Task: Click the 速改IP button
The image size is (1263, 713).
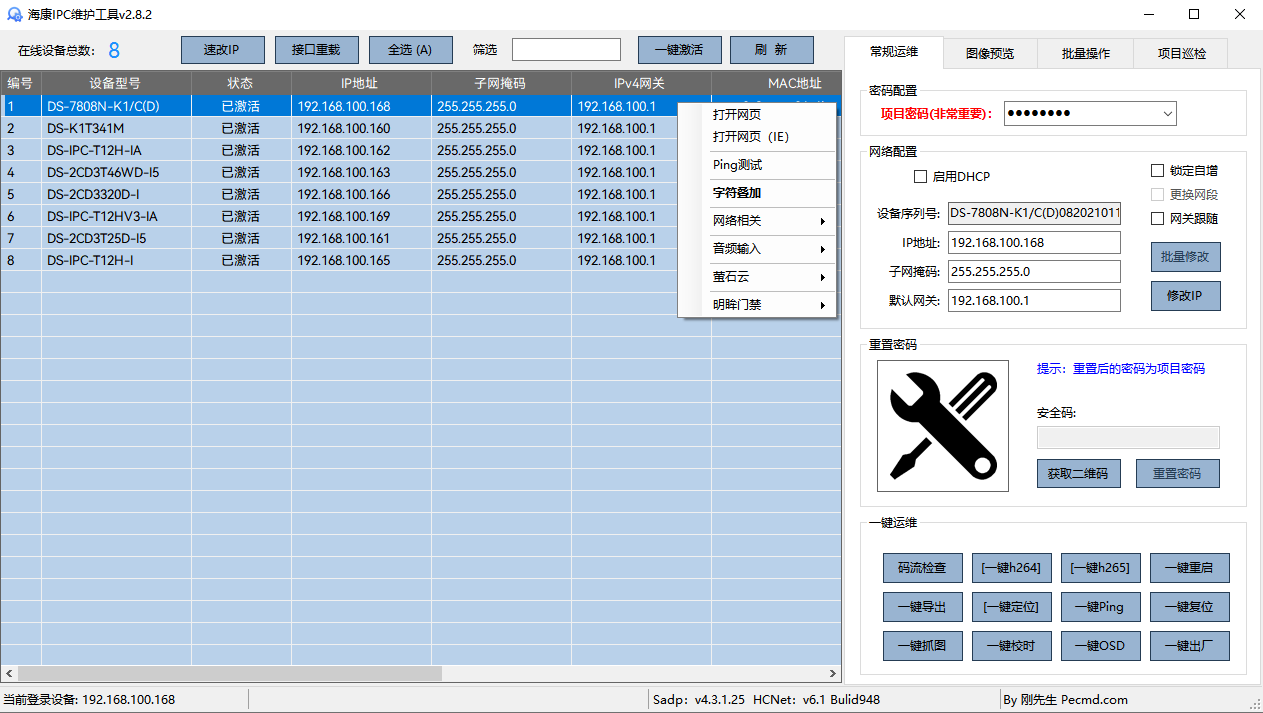Action: 222,50
